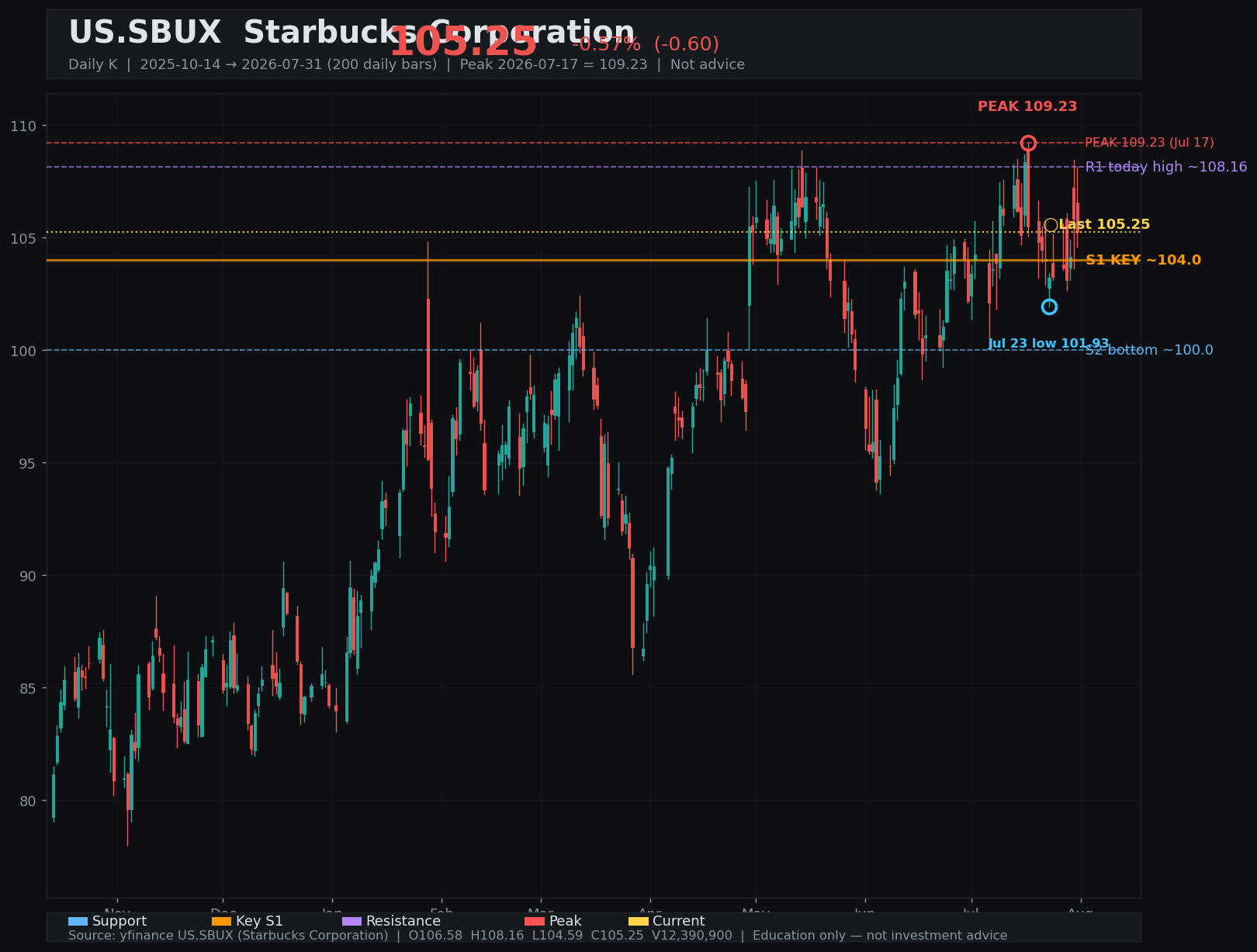This screenshot has width=1257, height=952.
Task: Click the 110 y-axis tick label
Action: [x=22, y=126]
